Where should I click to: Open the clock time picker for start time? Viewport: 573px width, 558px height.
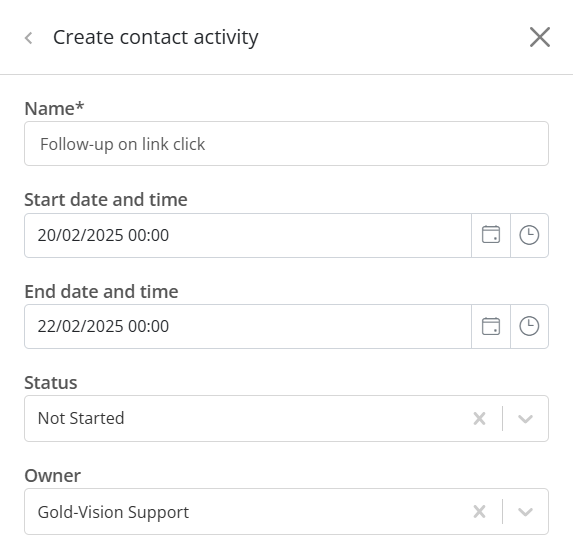coord(529,235)
